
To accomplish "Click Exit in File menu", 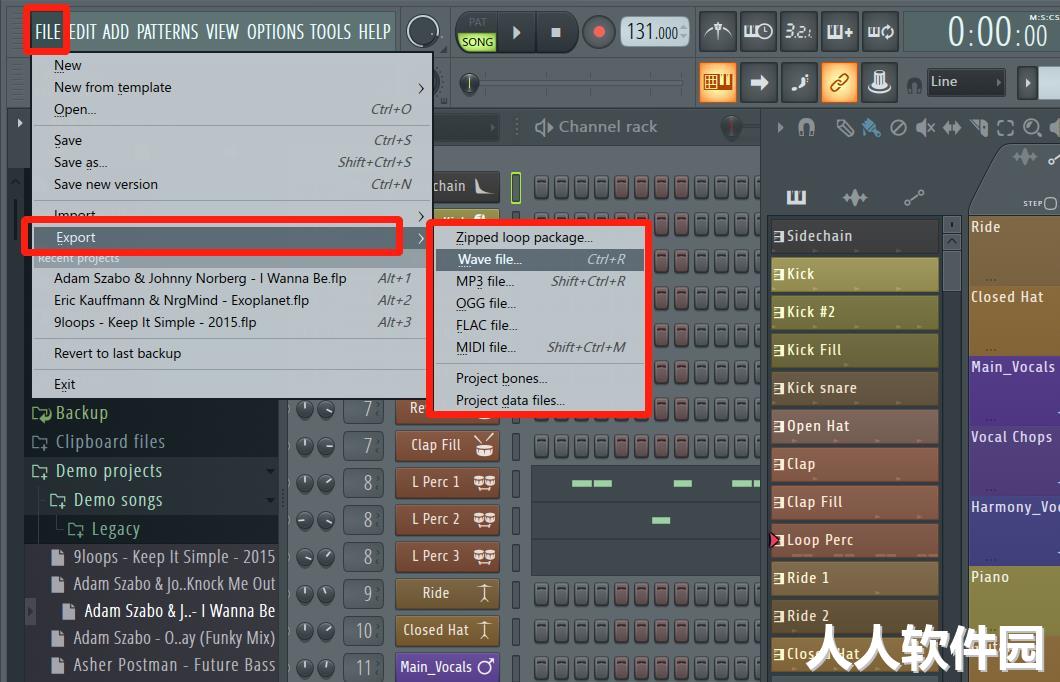I will coord(232,384).
